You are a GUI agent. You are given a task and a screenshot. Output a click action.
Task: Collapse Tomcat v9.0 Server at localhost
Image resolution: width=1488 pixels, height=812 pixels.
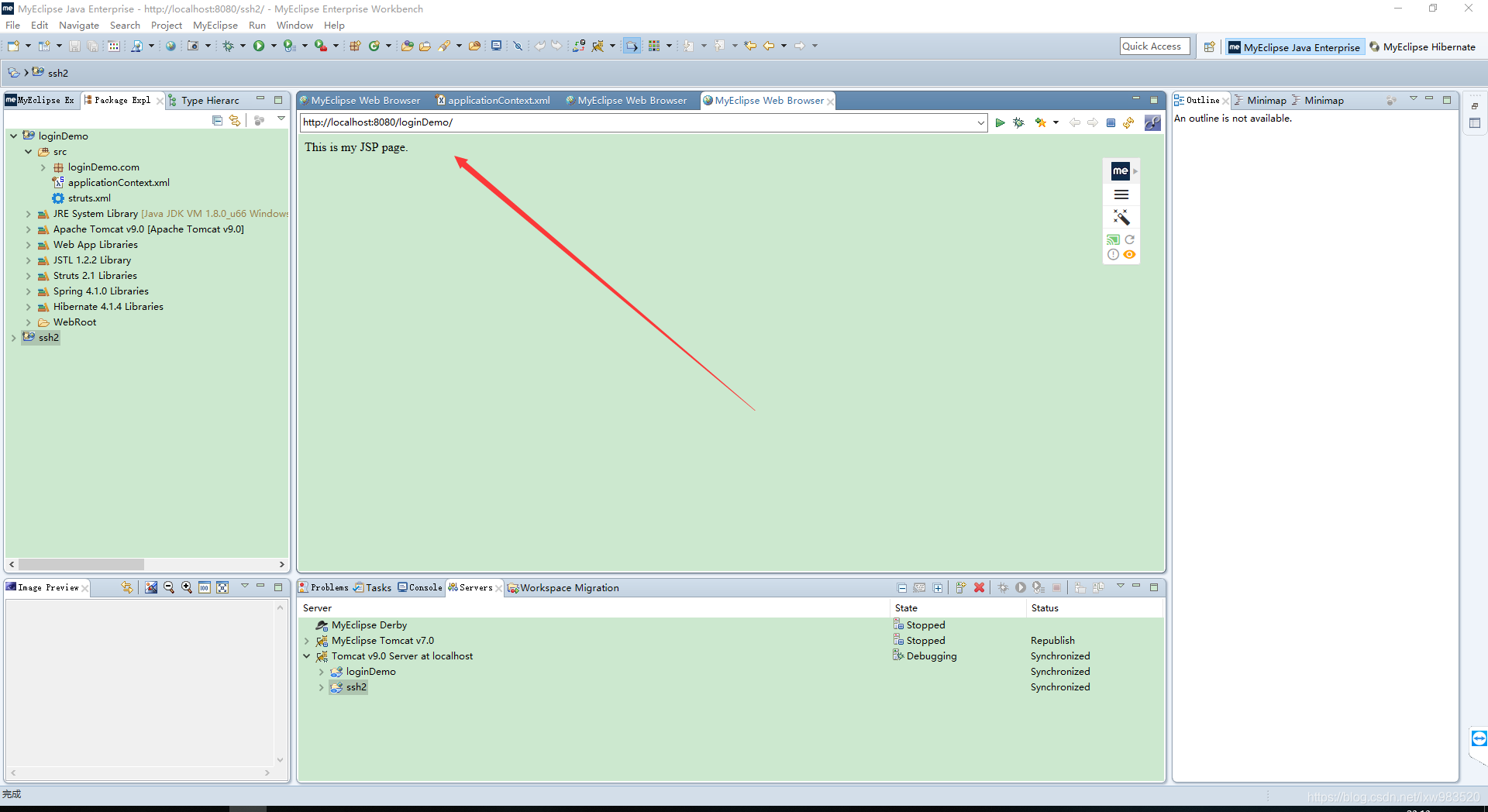(307, 656)
